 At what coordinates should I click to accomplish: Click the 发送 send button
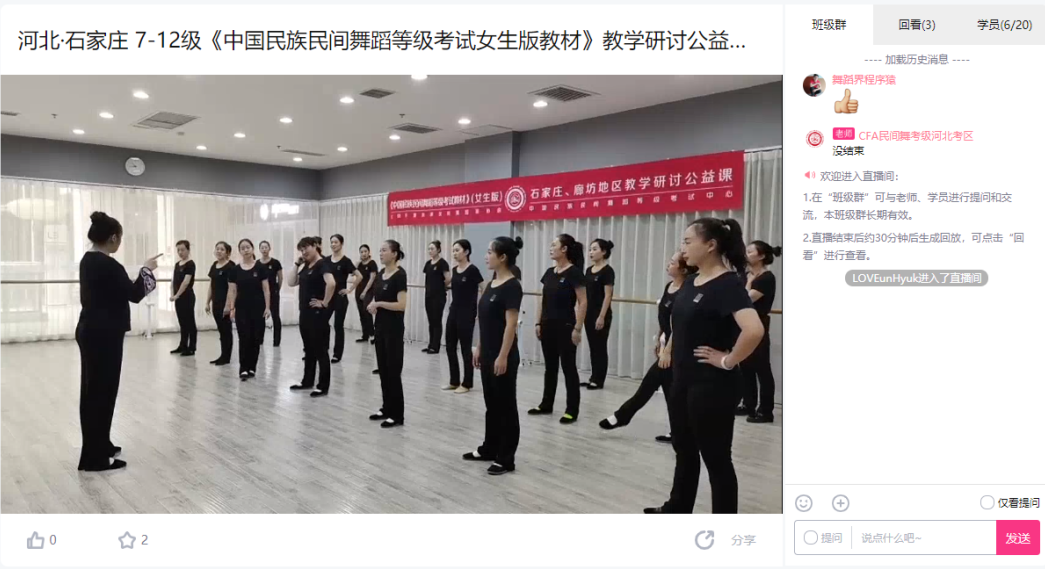coord(1018,538)
